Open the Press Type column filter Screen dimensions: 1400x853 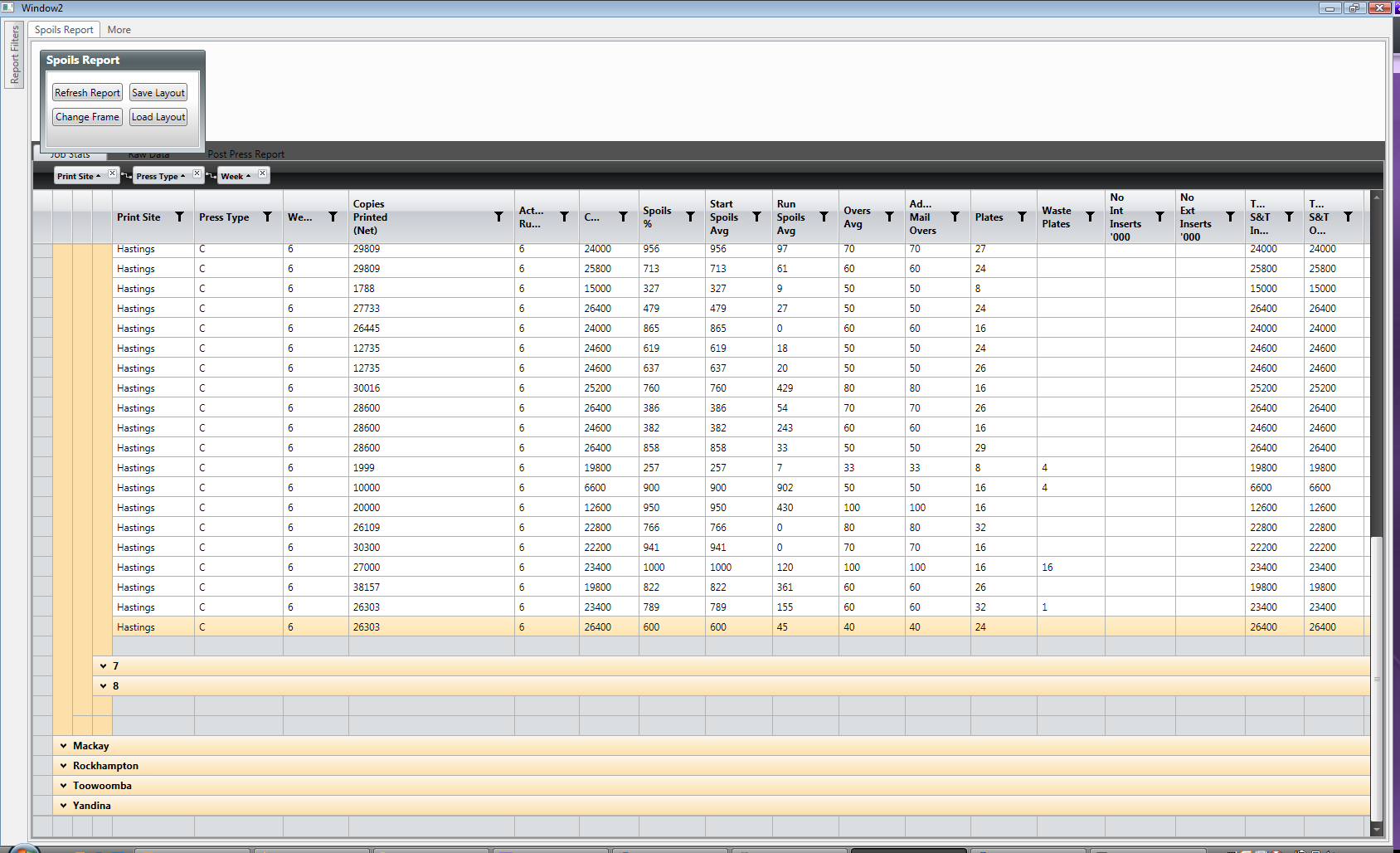coord(267,217)
